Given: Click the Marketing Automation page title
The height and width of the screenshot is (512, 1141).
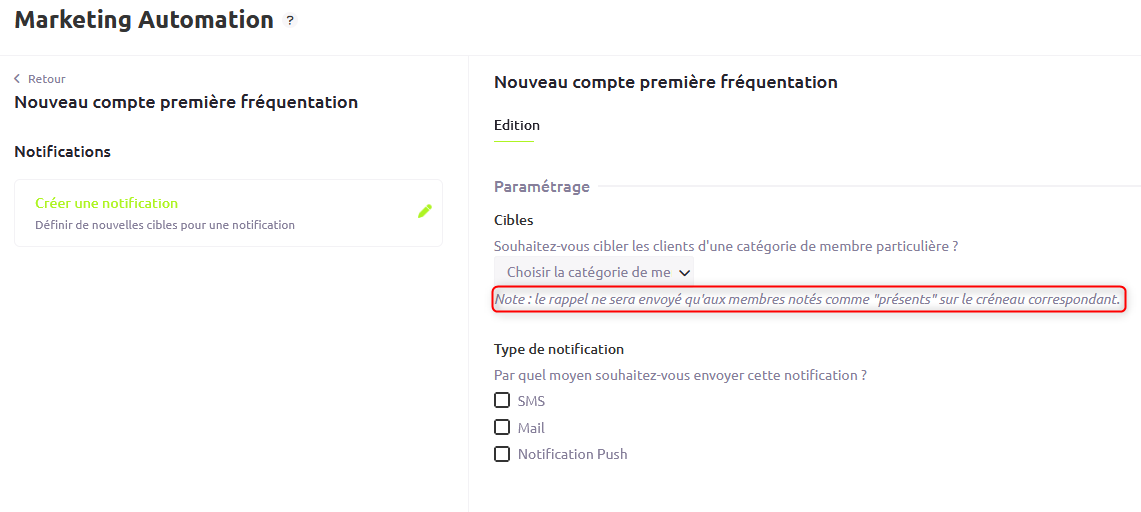Looking at the screenshot, I should [144, 20].
